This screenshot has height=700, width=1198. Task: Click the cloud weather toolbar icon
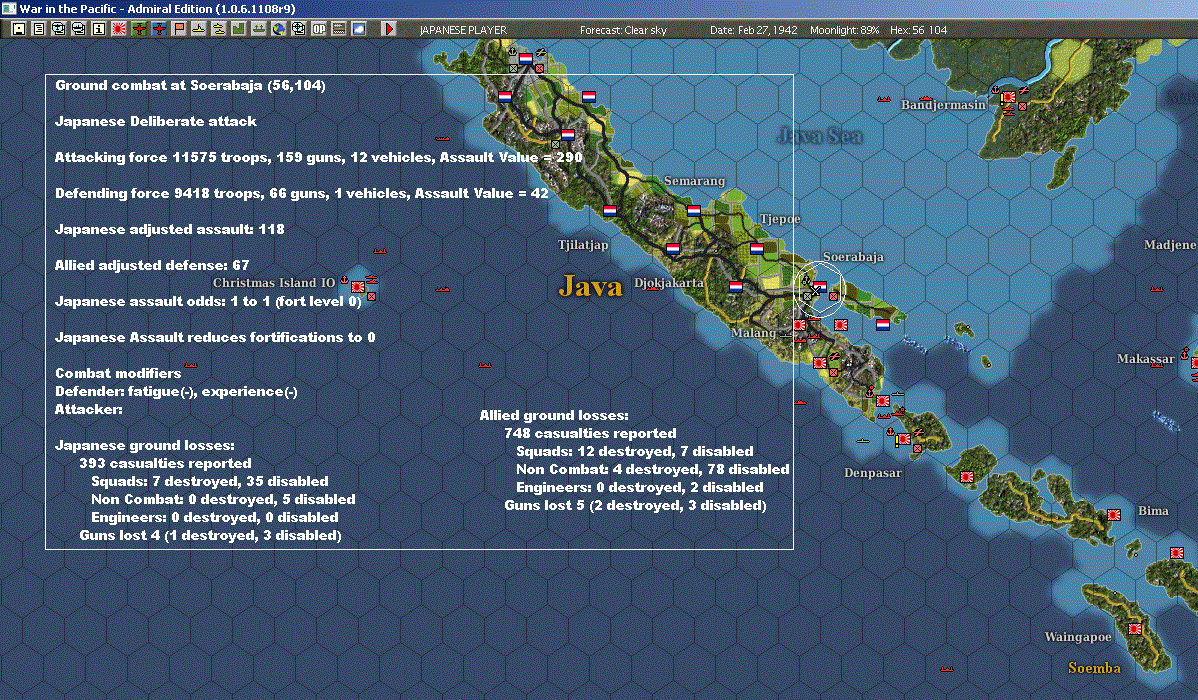click(358, 29)
